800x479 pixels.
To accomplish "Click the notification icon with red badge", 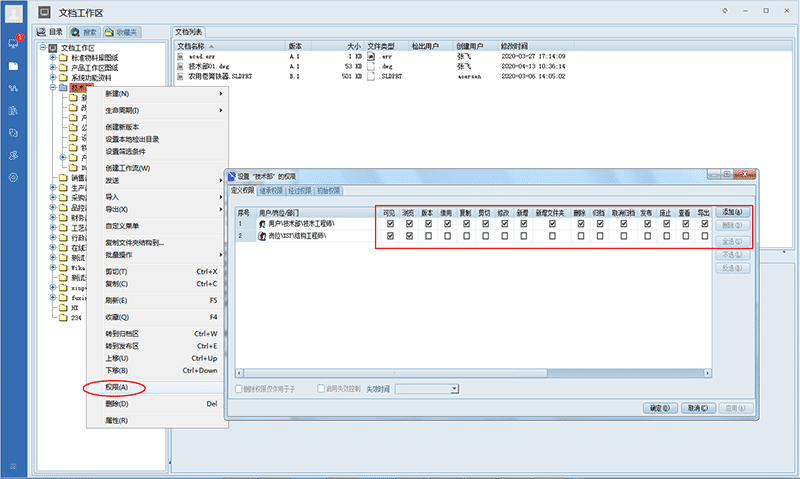I will pyautogui.click(x=14, y=42).
